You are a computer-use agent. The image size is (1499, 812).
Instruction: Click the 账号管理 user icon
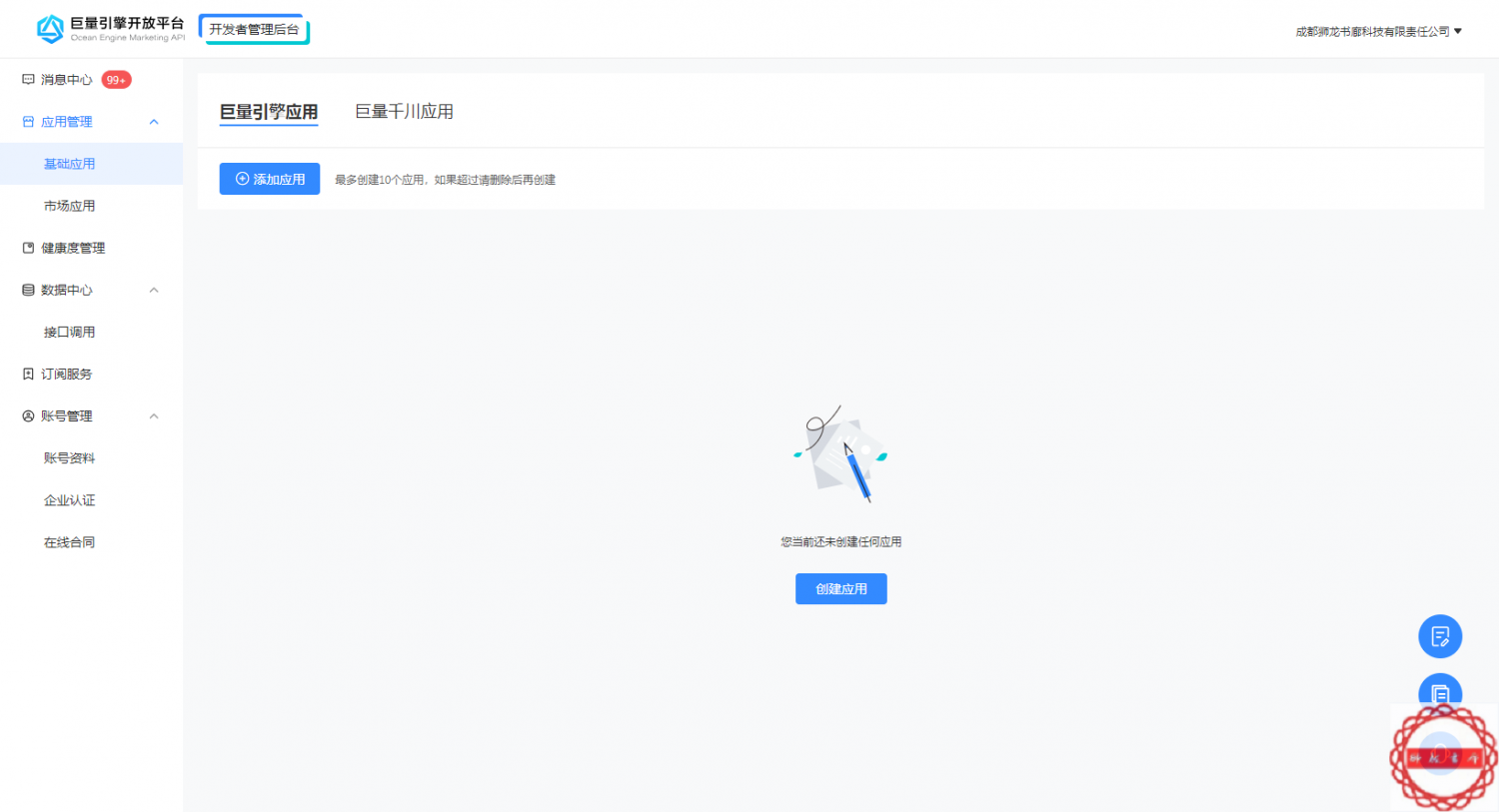28,415
